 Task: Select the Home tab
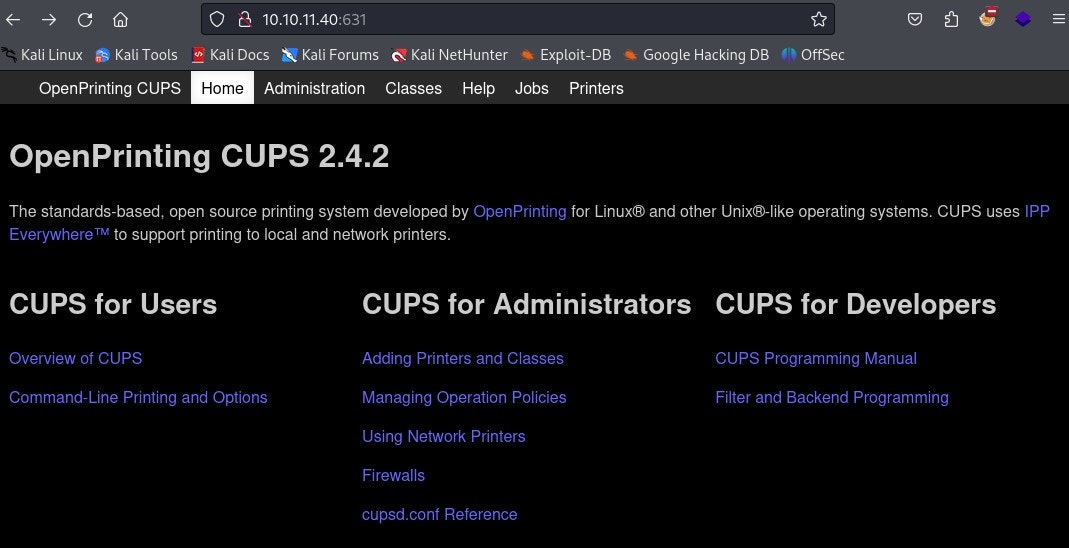[222, 88]
